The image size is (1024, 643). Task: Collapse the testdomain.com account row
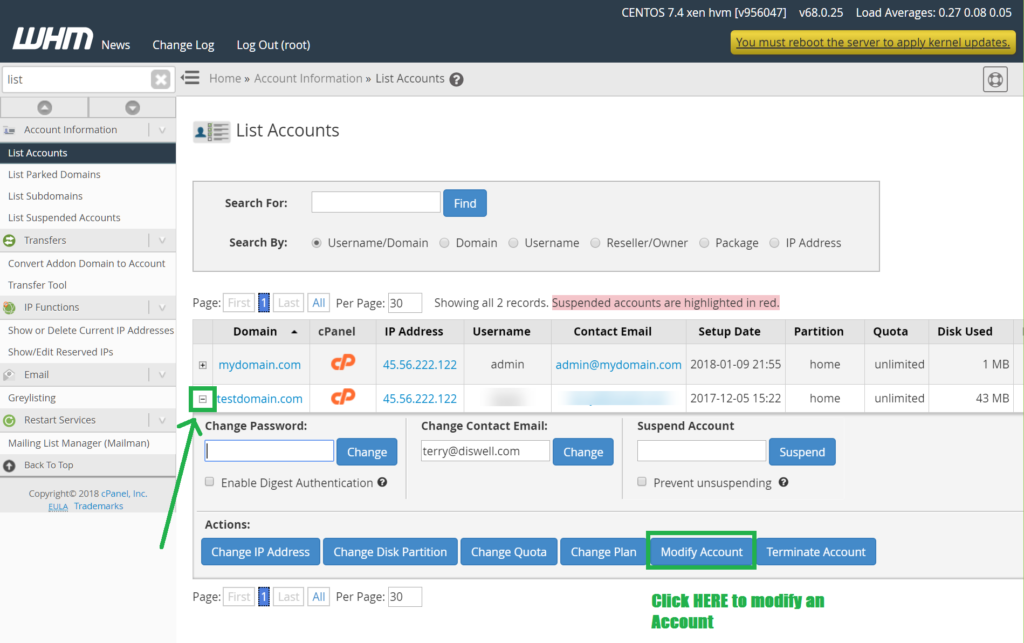point(203,398)
